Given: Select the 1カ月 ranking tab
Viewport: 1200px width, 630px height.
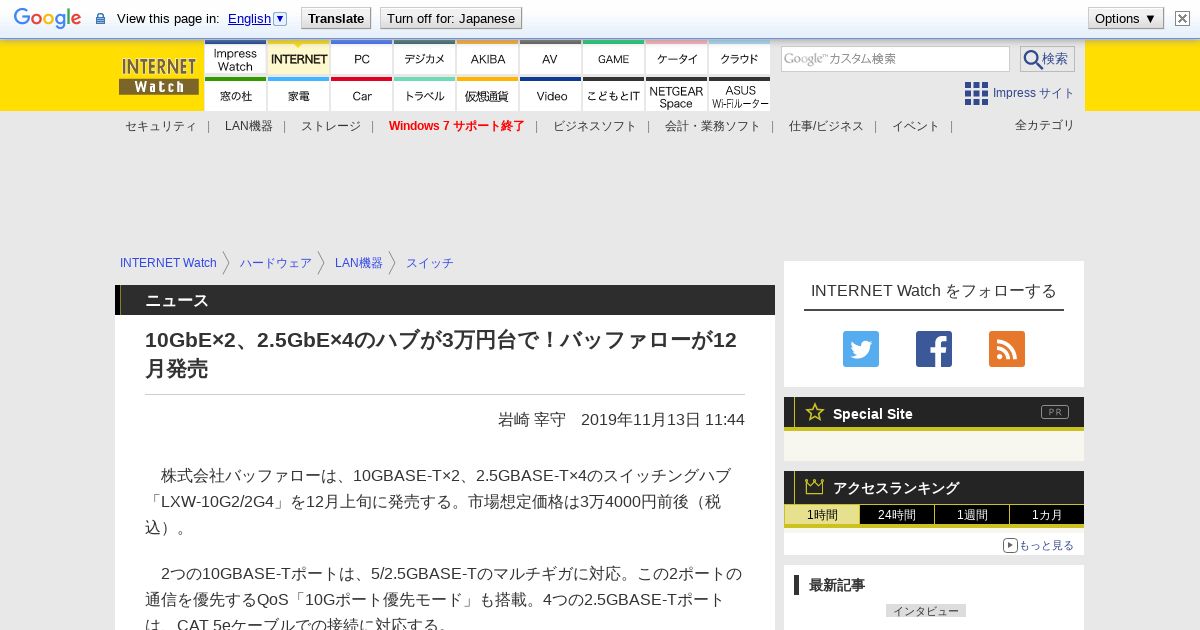Looking at the screenshot, I should 1046,515.
